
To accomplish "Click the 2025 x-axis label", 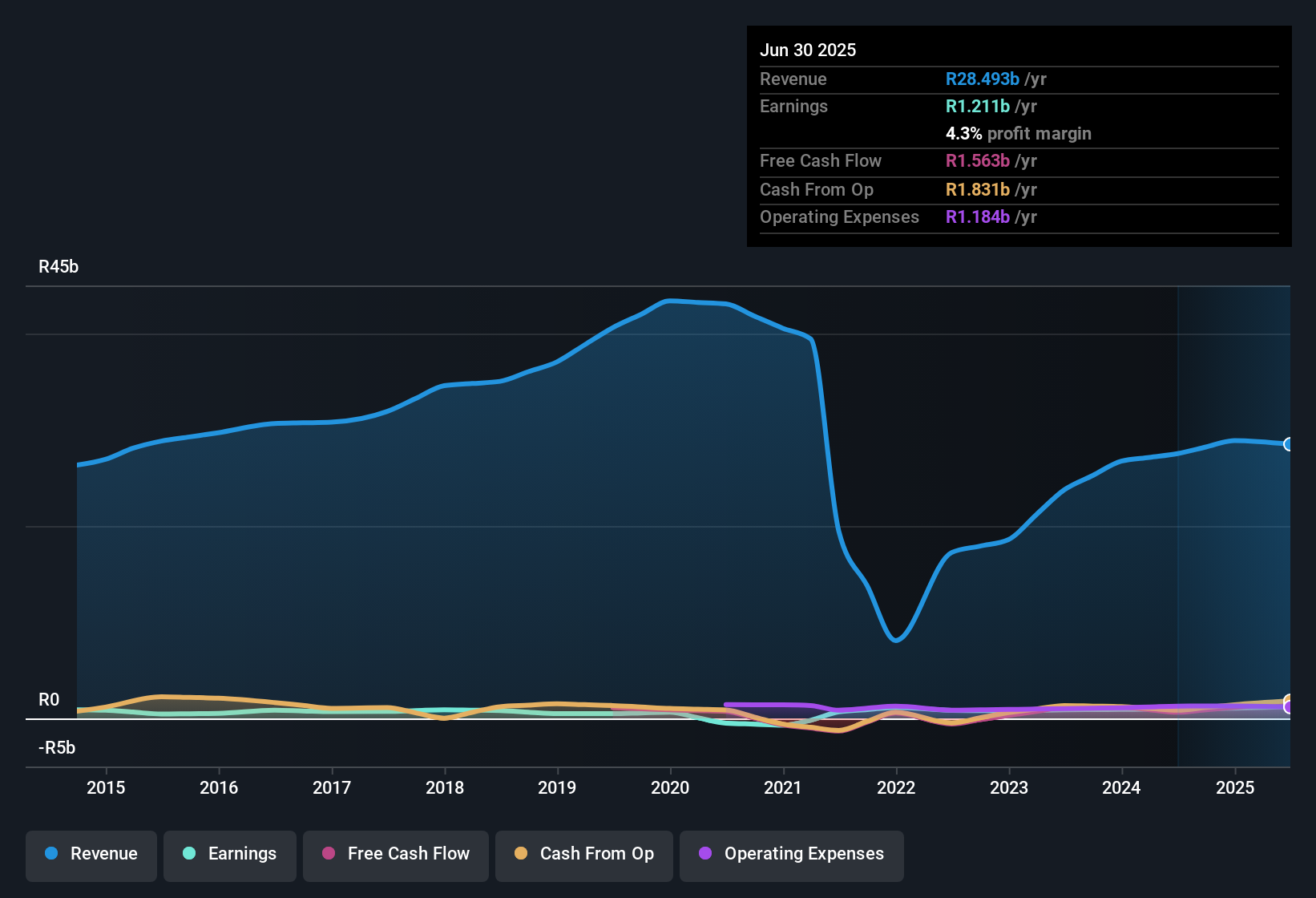I will click(1235, 788).
